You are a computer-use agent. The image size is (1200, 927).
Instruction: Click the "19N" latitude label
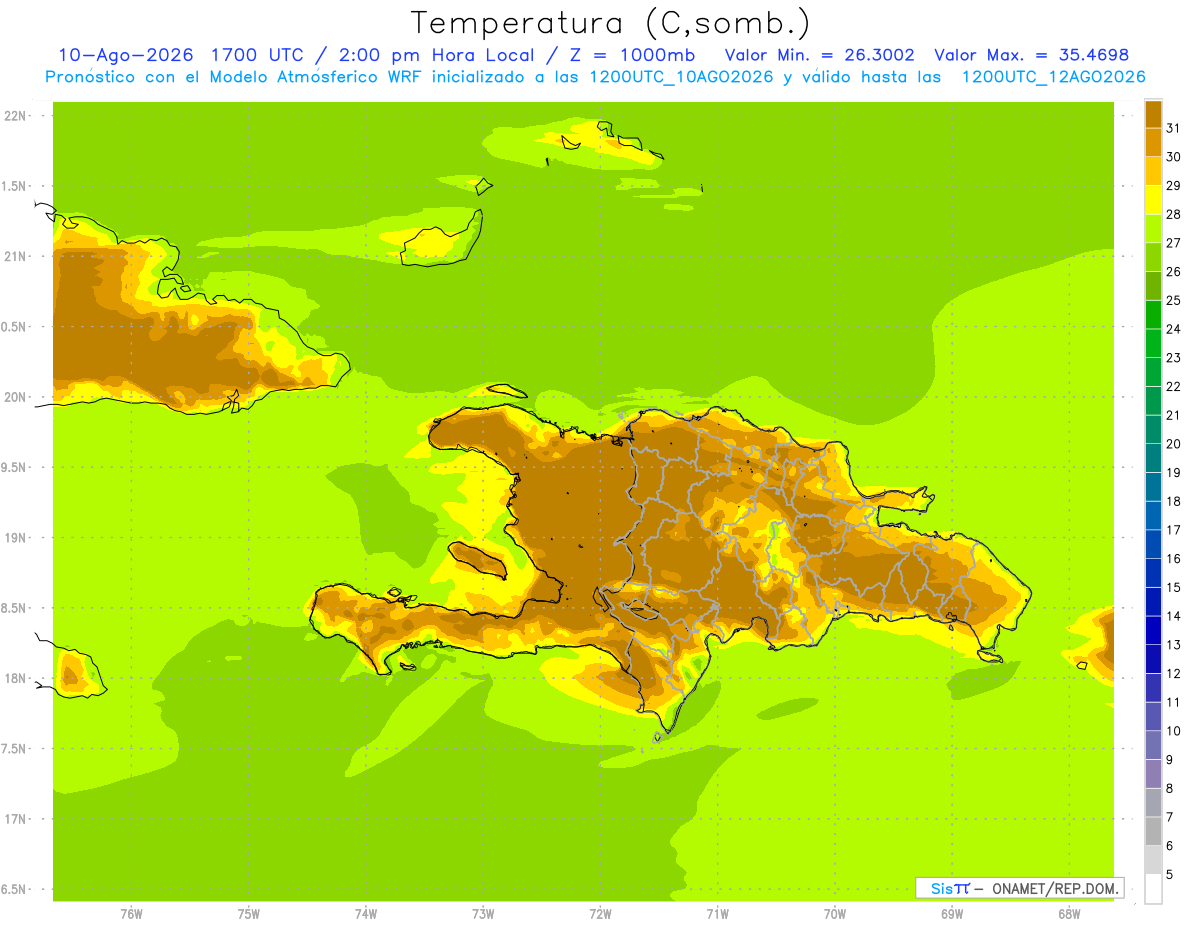point(16,538)
